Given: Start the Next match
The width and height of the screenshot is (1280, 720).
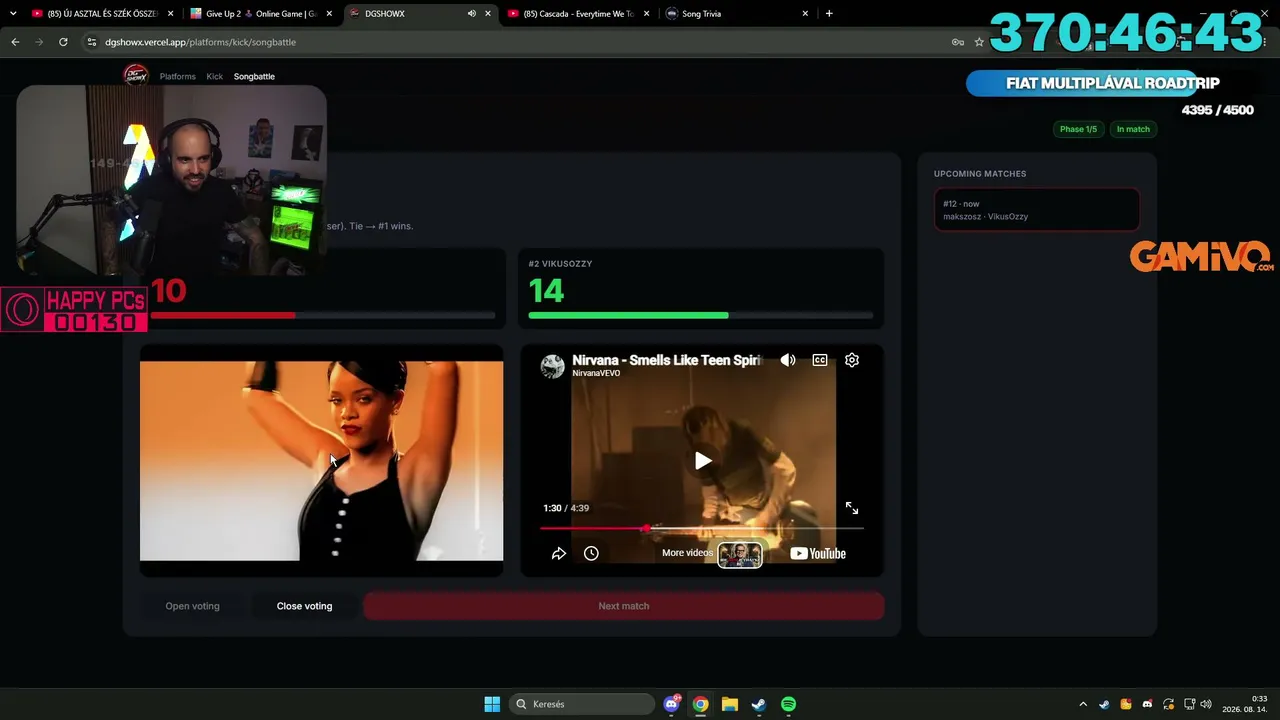Looking at the screenshot, I should [x=624, y=606].
